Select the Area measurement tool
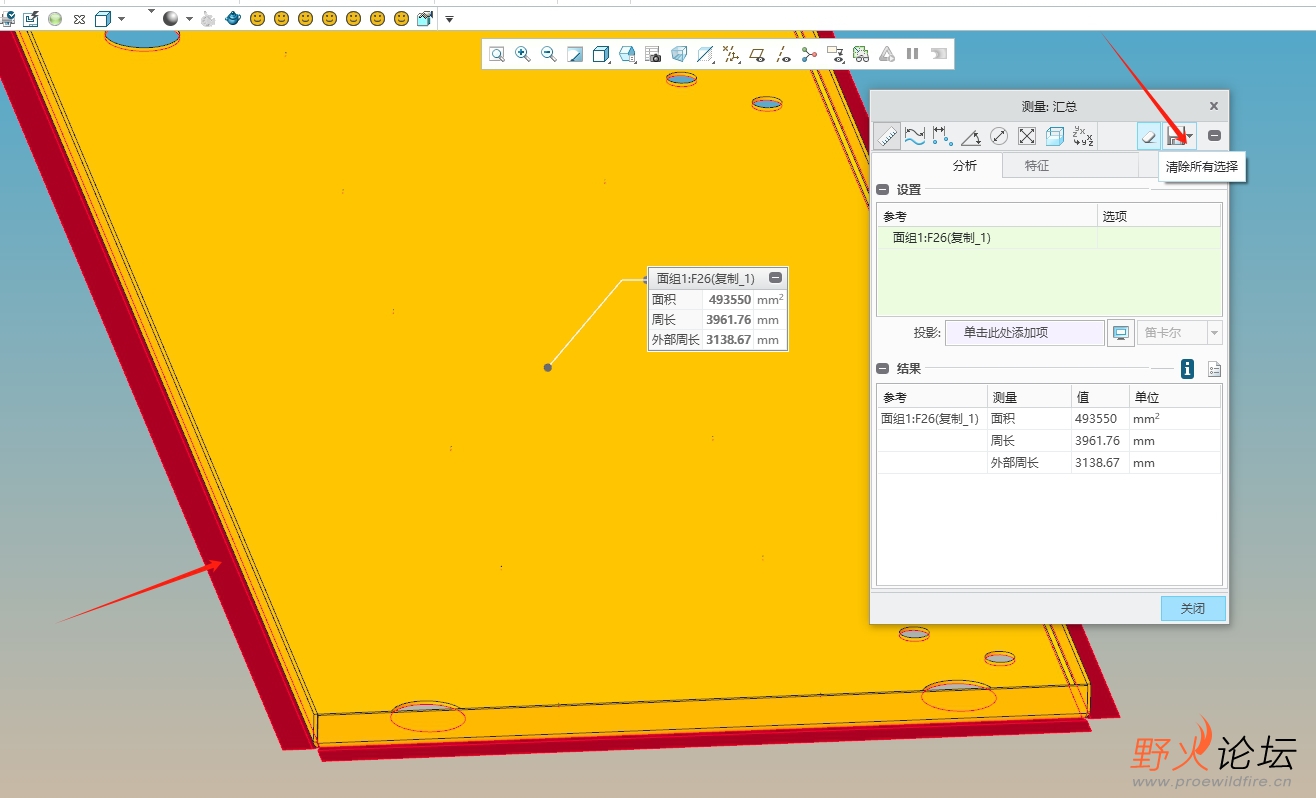This screenshot has width=1316, height=798. 1026,136
